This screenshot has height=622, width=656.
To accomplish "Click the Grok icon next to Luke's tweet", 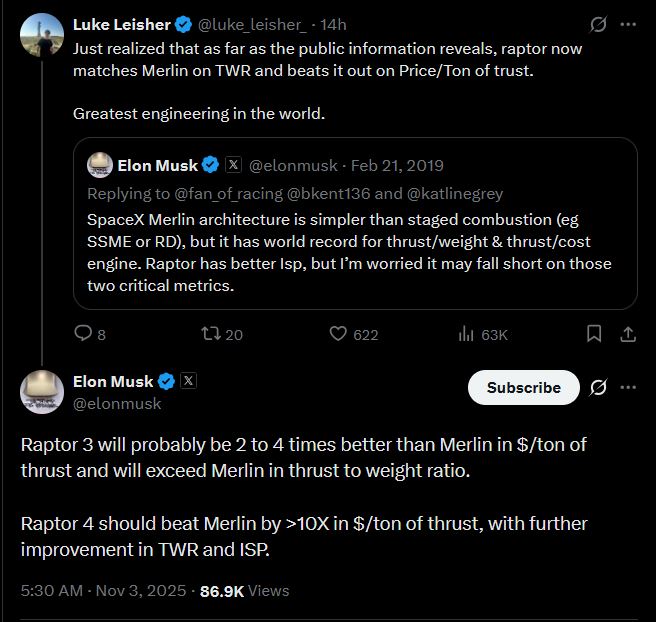I will [597, 24].
